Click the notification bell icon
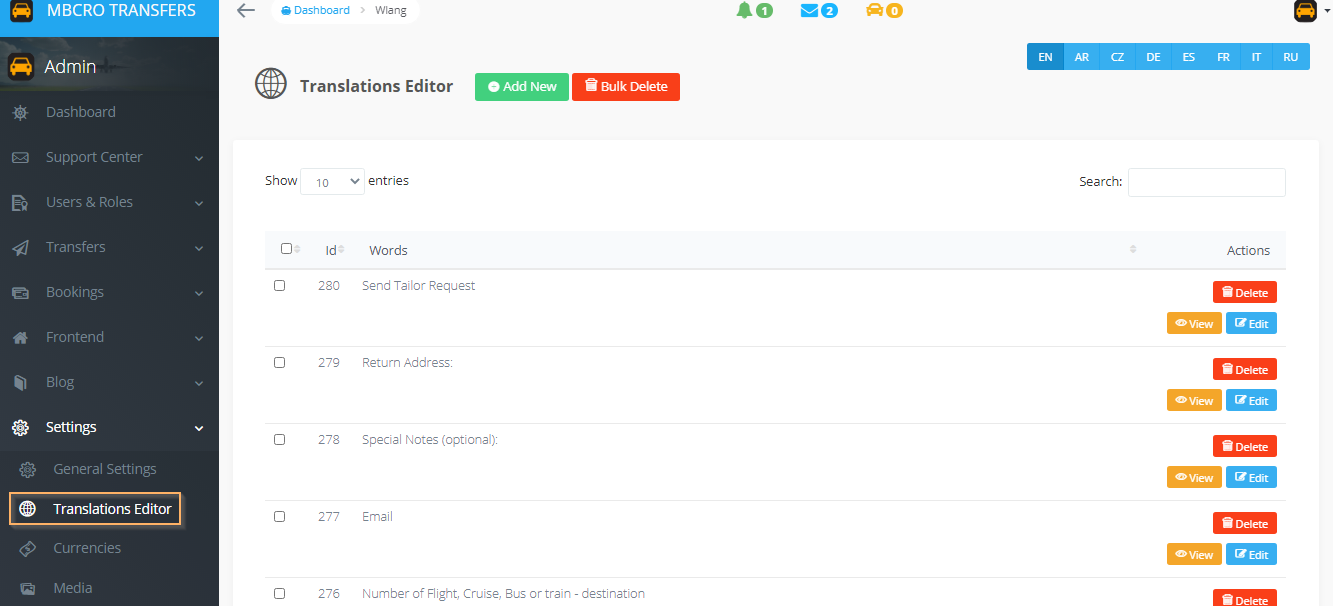Viewport: 1333px width, 606px height. [x=745, y=11]
